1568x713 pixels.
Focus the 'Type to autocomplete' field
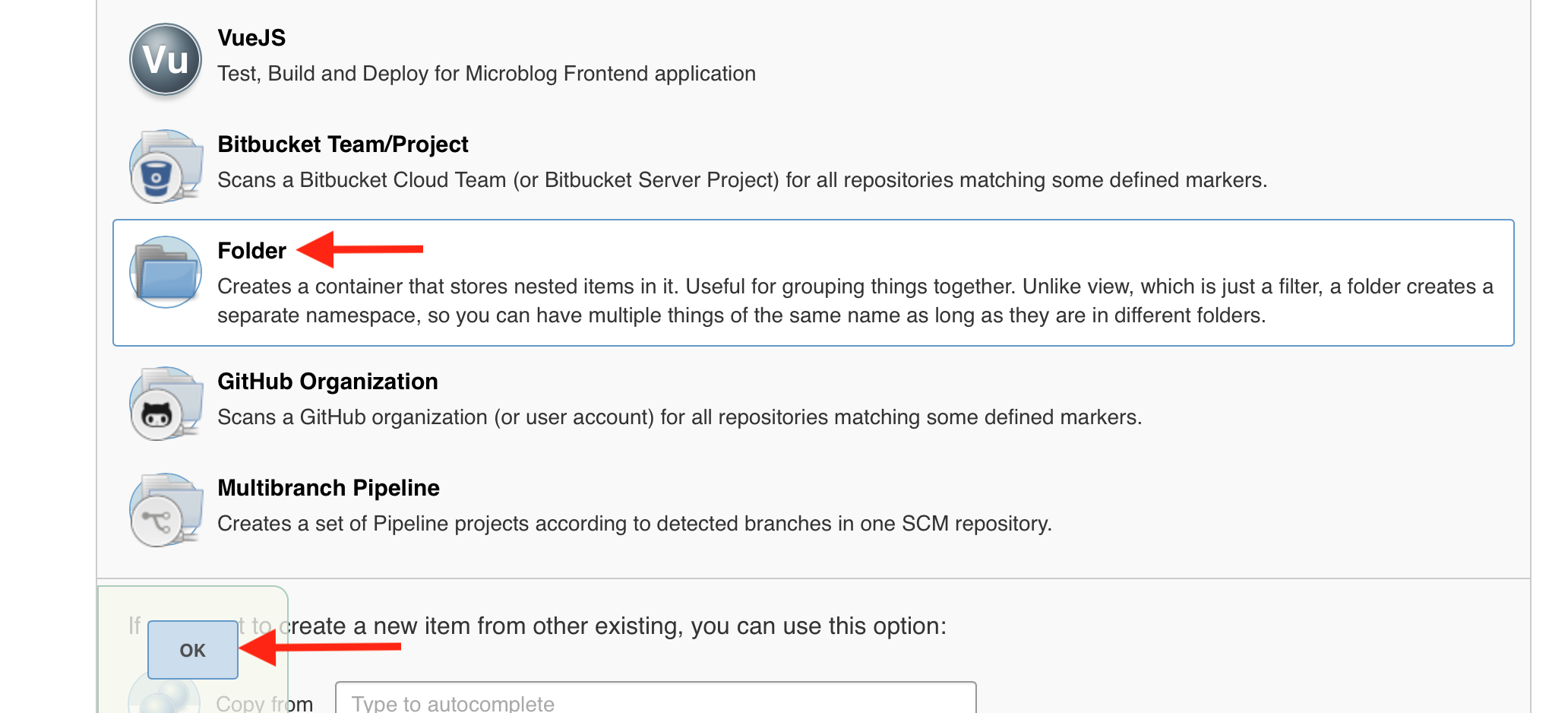pos(655,701)
